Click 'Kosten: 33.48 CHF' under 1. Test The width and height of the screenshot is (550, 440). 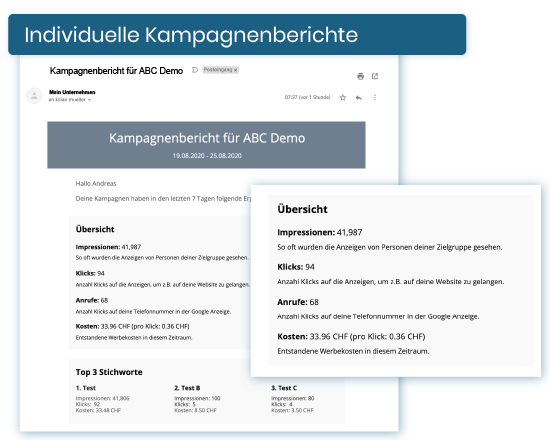click(98, 410)
